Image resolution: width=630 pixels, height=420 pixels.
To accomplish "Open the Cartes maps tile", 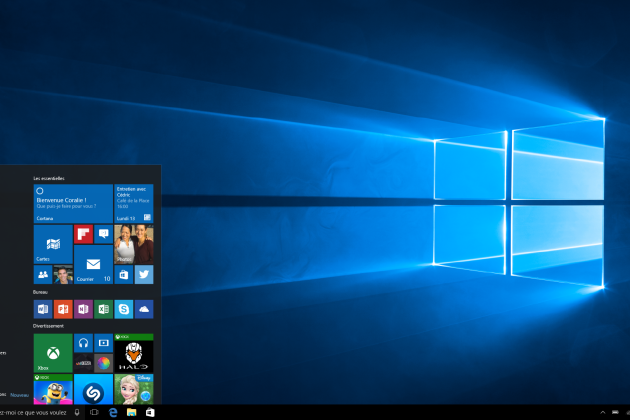I will [x=53, y=244].
